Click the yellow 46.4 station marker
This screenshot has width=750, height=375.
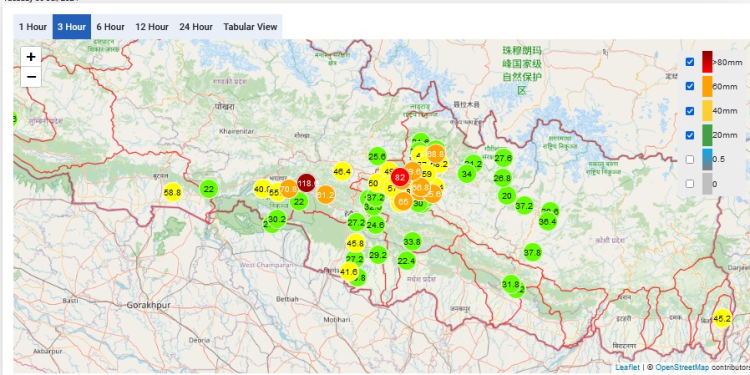[x=342, y=171]
